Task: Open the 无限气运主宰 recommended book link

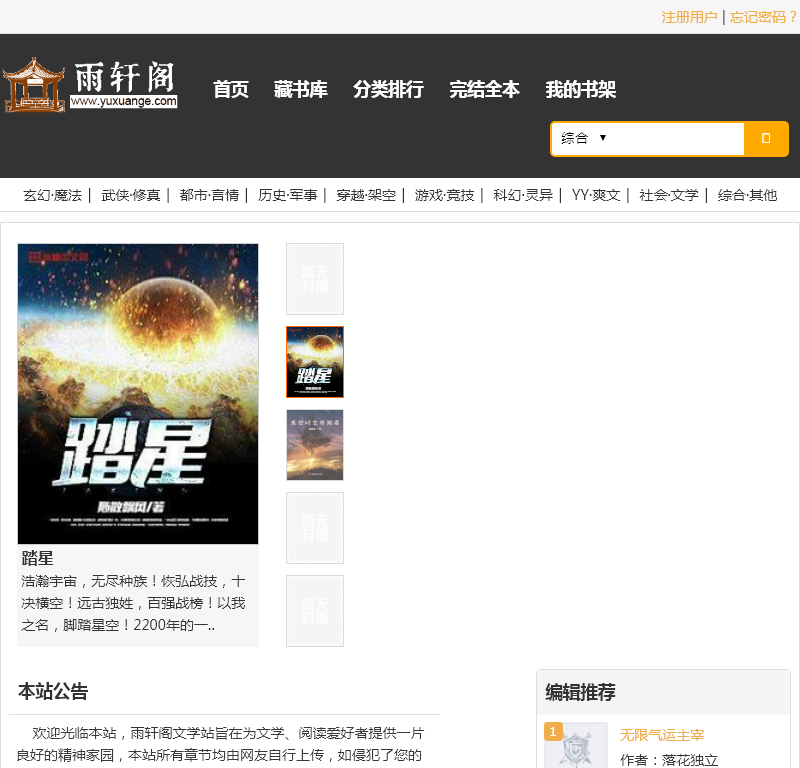Action: (x=662, y=735)
